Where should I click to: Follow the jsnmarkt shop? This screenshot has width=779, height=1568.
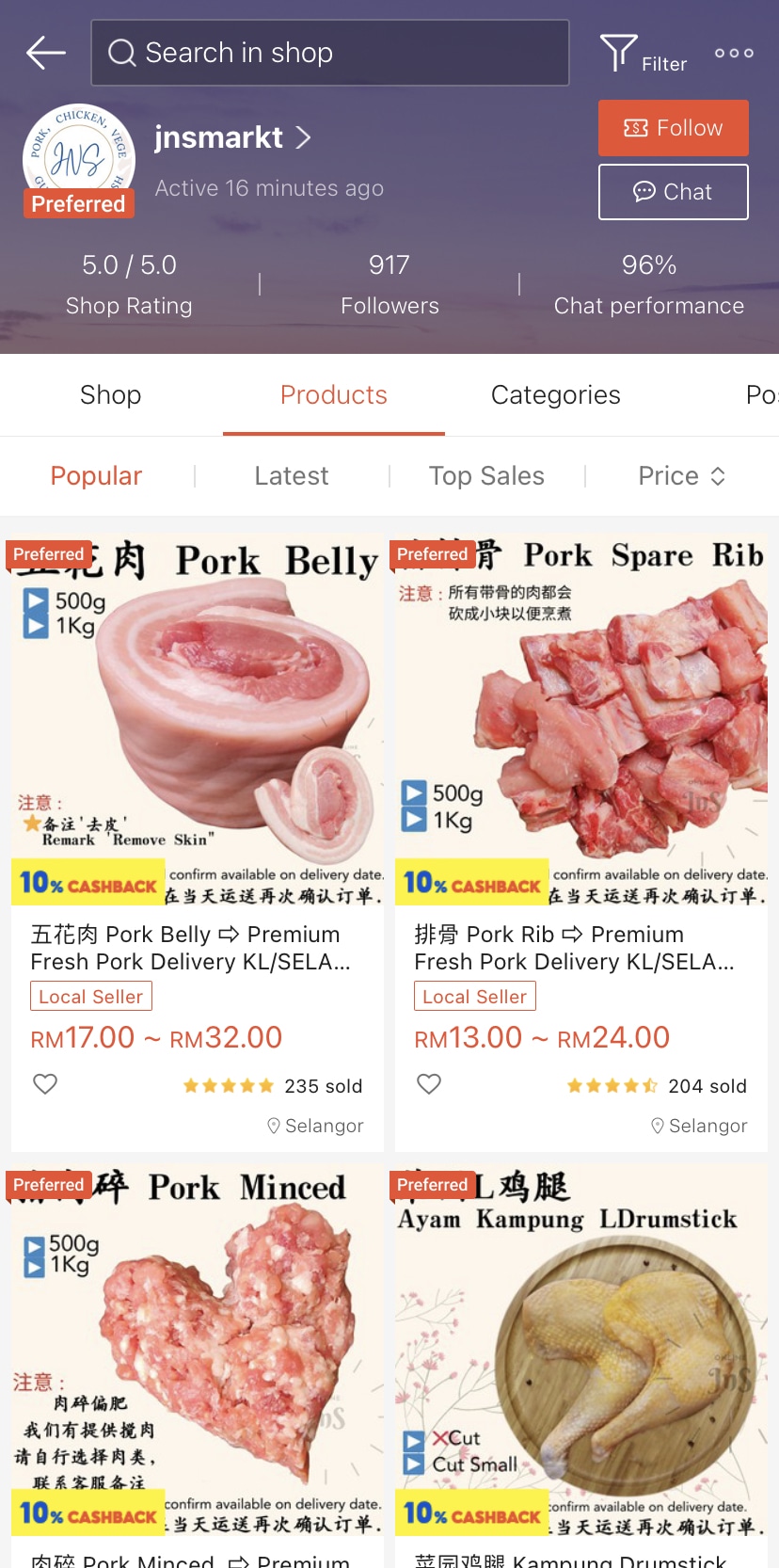(x=673, y=128)
